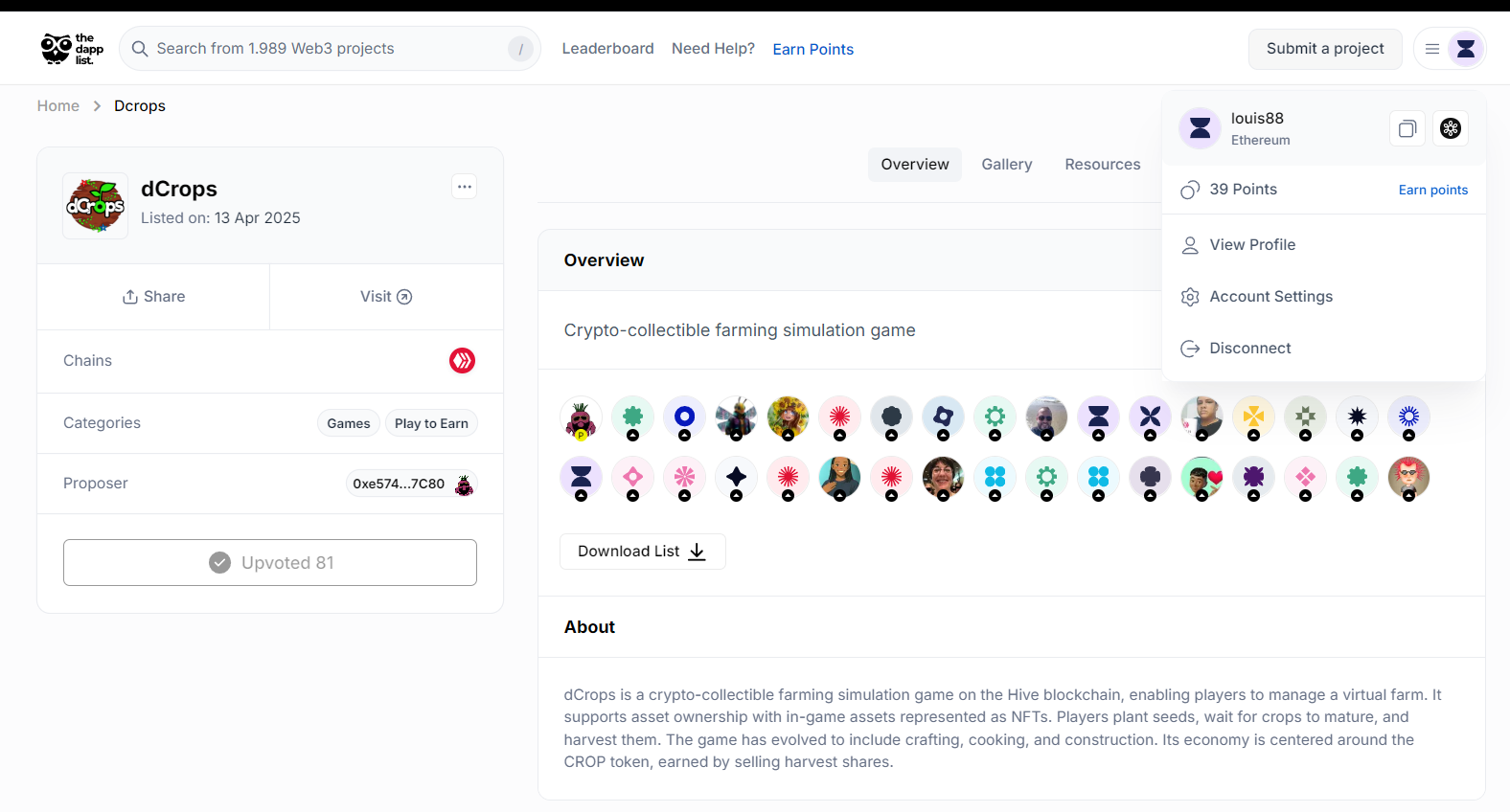The width and height of the screenshot is (1510, 812).
Task: Open the dapp list owl logo
Action: [x=72, y=49]
